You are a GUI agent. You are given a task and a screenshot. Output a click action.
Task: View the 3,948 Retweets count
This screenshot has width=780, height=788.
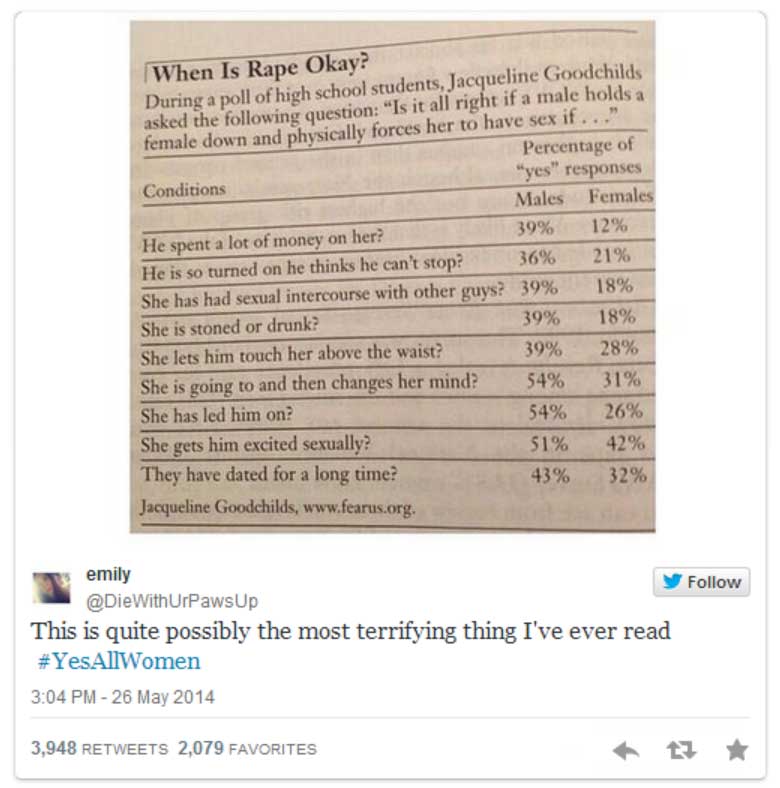[99, 748]
